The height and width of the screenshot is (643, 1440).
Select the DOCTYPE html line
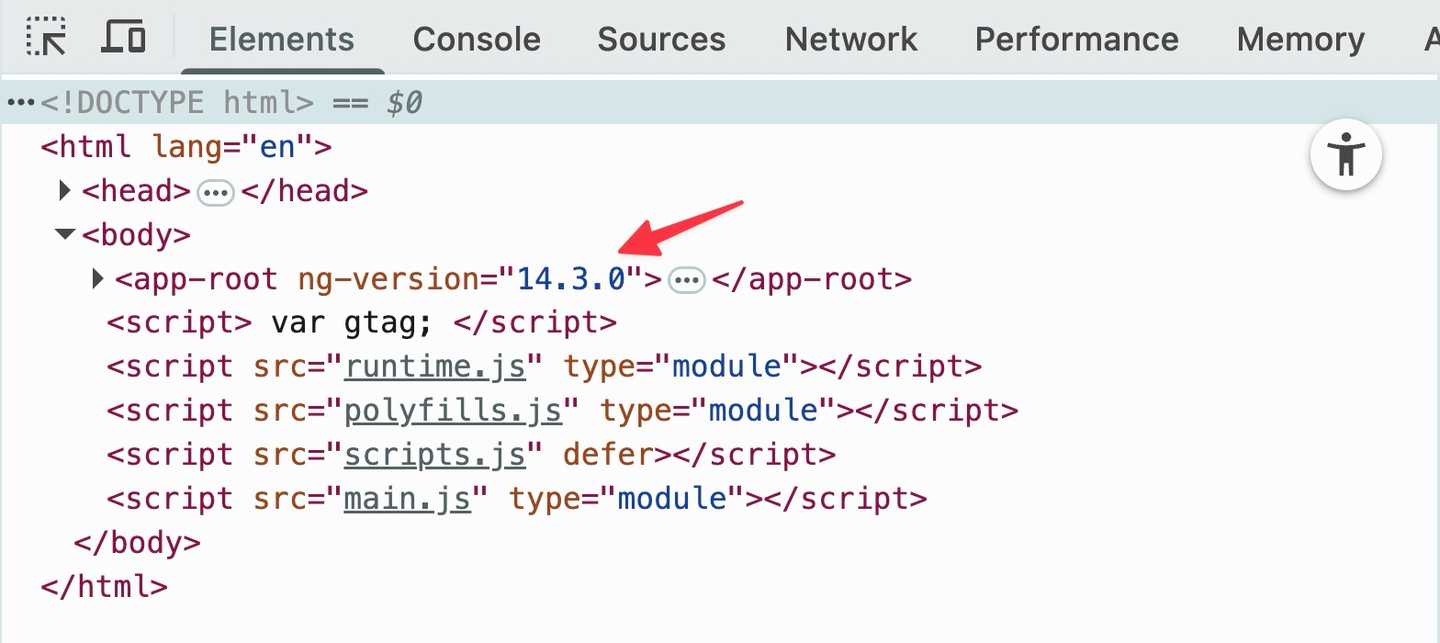(720, 102)
